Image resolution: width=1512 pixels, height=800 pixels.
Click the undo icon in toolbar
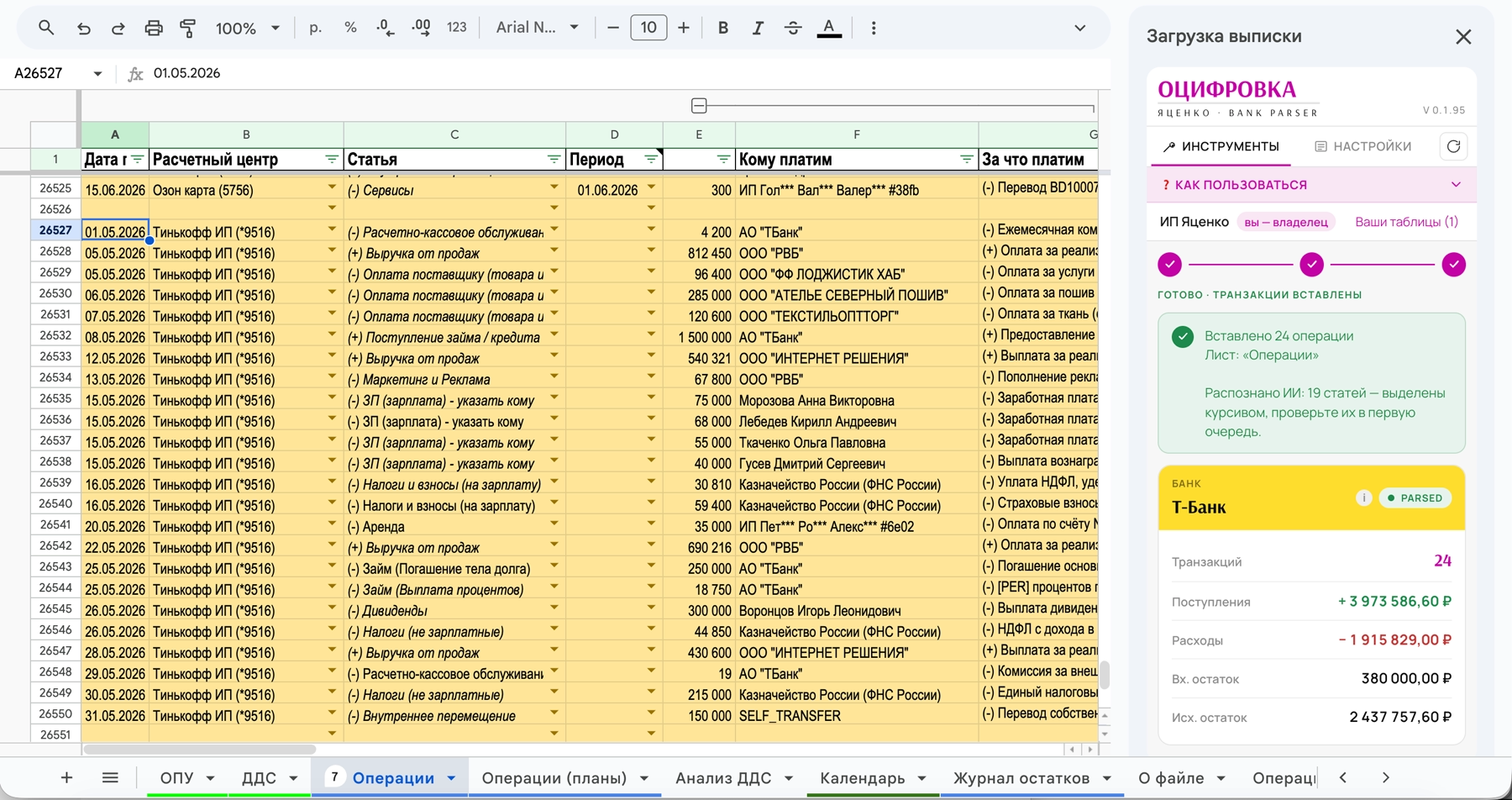(84, 28)
